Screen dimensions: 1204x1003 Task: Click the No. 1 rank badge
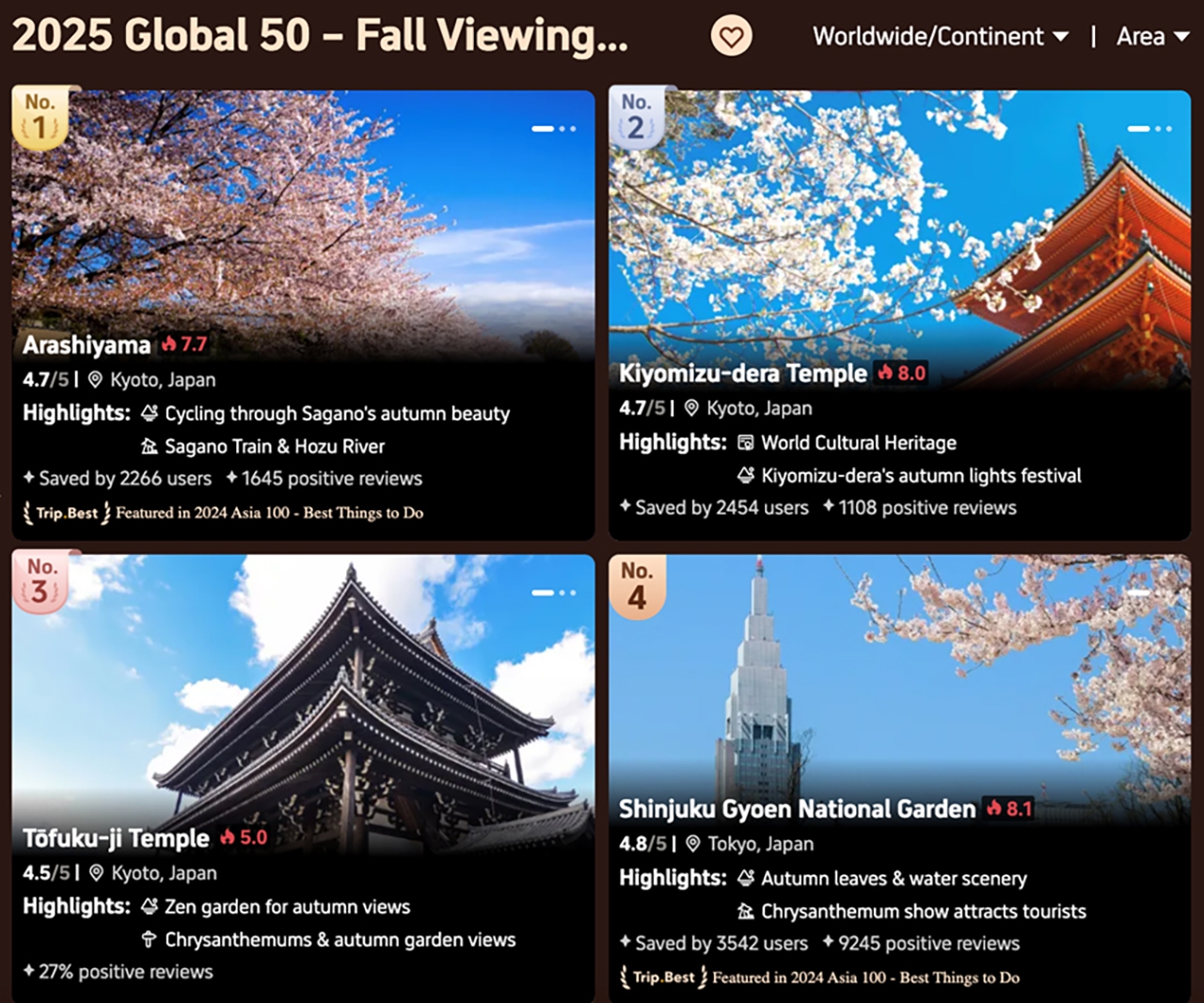click(40, 119)
